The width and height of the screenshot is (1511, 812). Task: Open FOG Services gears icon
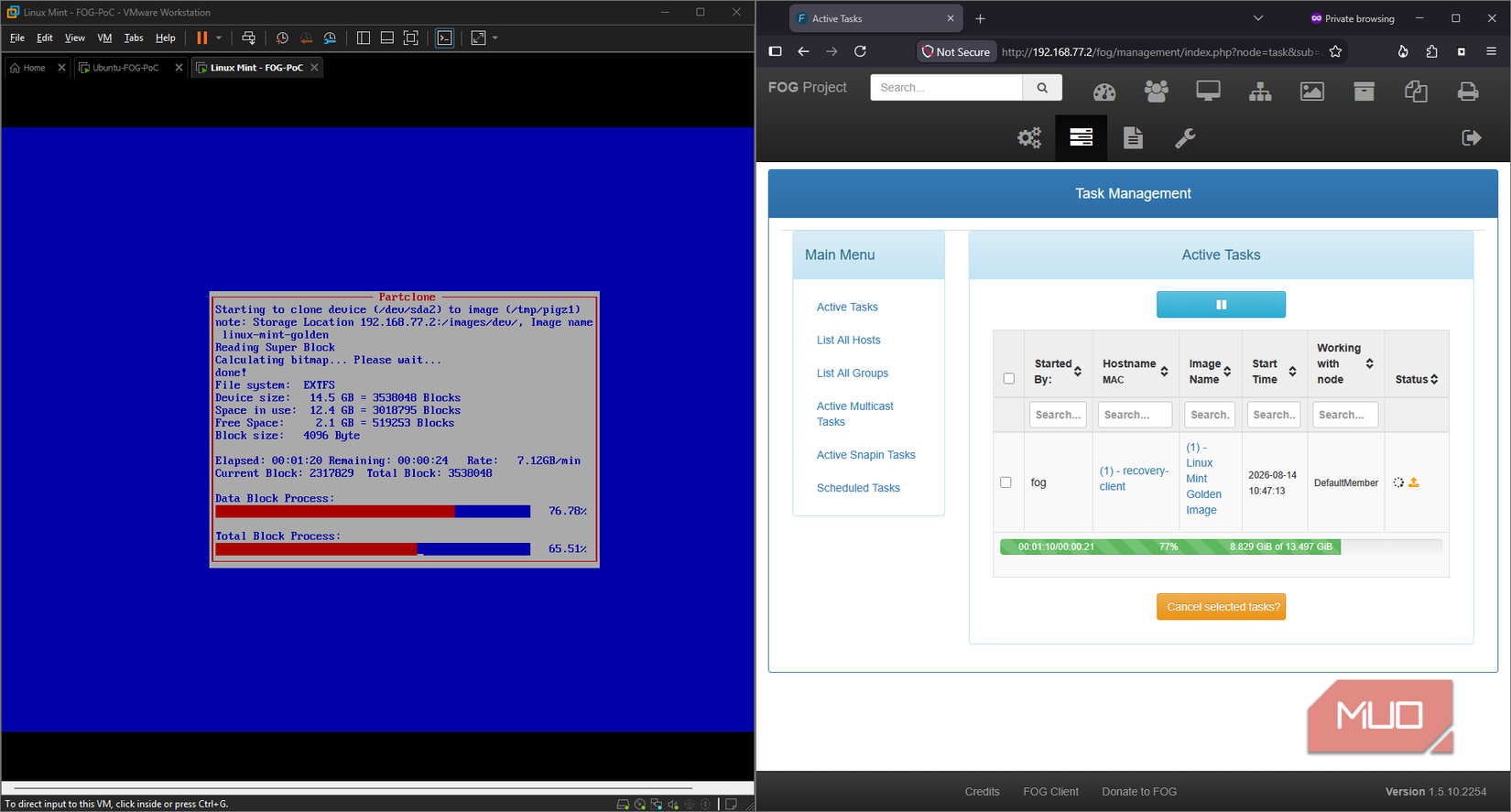(x=1029, y=138)
